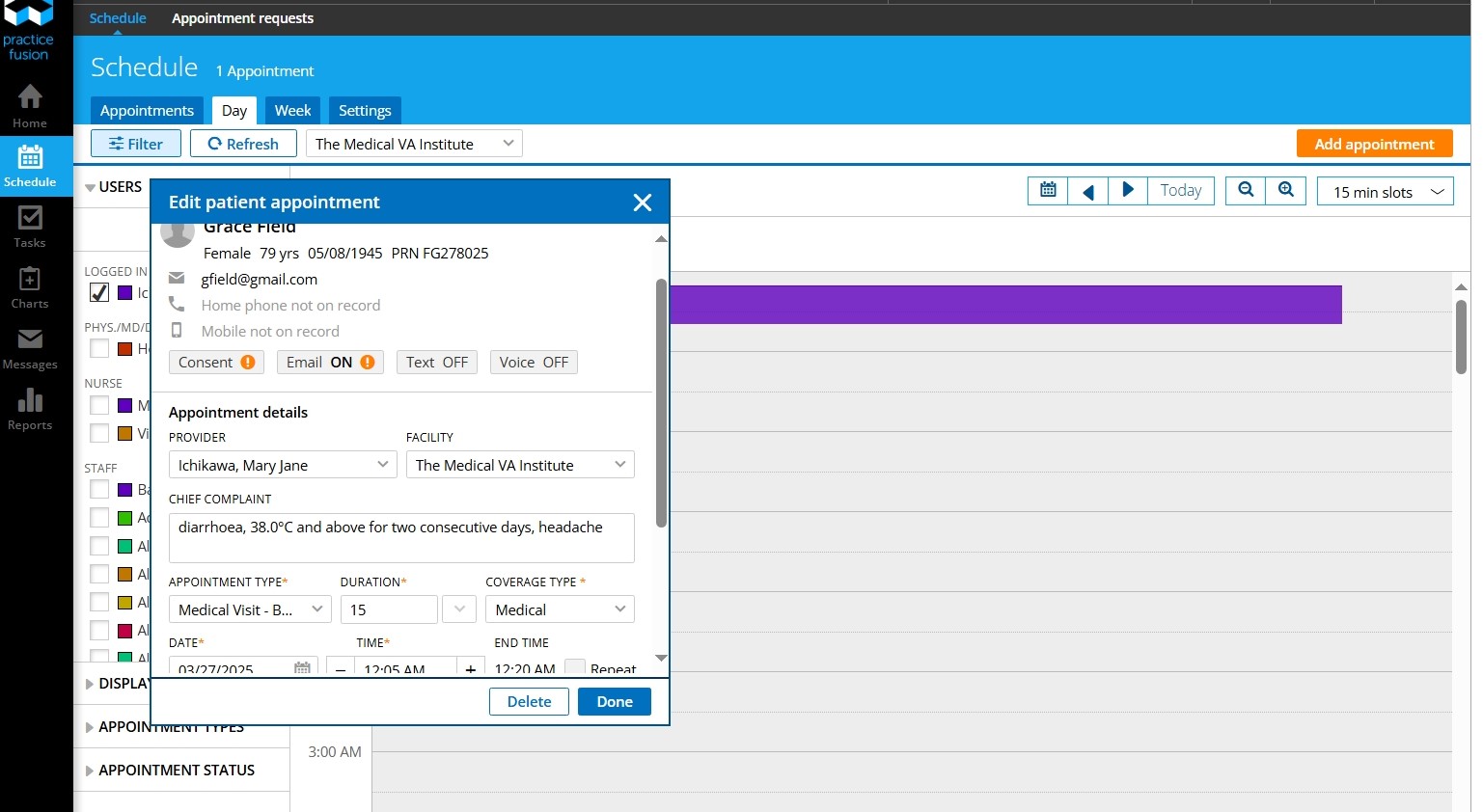Image resolution: width=1483 pixels, height=812 pixels.
Task: Click the schedule grid scroll-up arrow
Action: (x=1461, y=286)
